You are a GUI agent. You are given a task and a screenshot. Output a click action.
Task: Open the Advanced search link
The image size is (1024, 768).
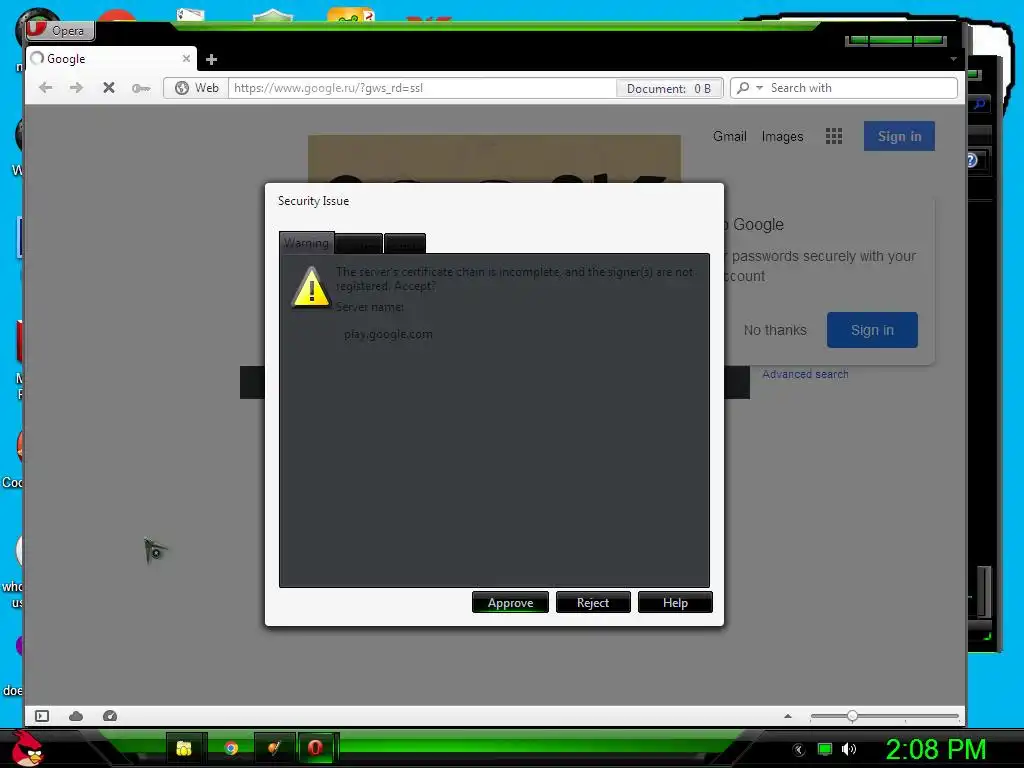[805, 374]
